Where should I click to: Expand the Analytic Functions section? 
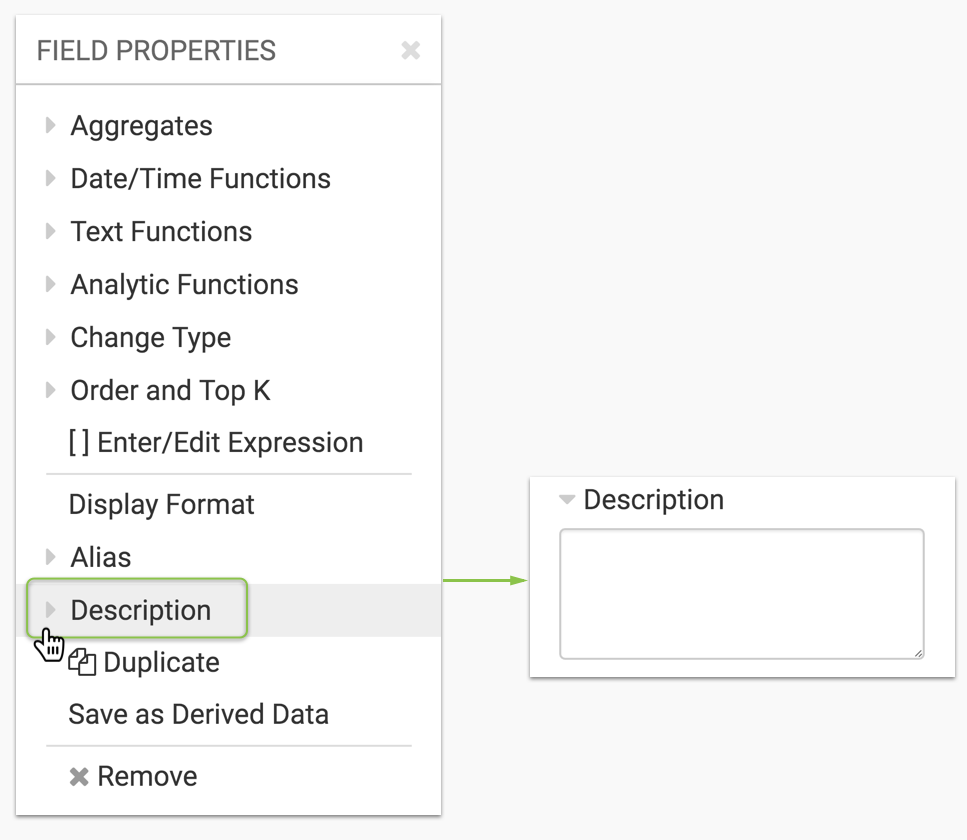pyautogui.click(x=50, y=285)
